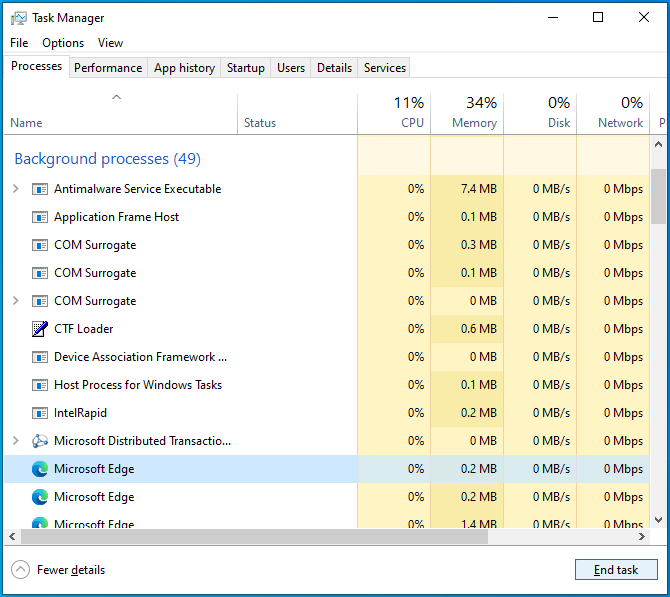This screenshot has width=670, height=597.
Task: Expand the Antimalware Service Executable row
Action: click(15, 189)
